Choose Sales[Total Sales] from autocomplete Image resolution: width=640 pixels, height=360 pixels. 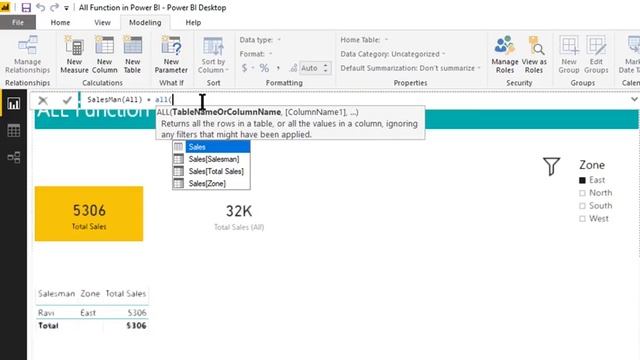pyautogui.click(x=211, y=171)
